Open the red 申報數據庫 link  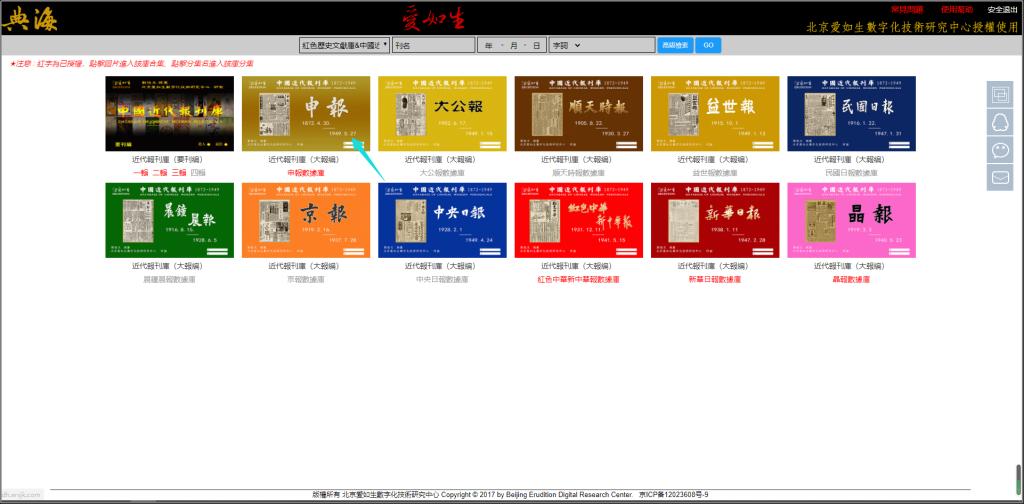[306, 173]
